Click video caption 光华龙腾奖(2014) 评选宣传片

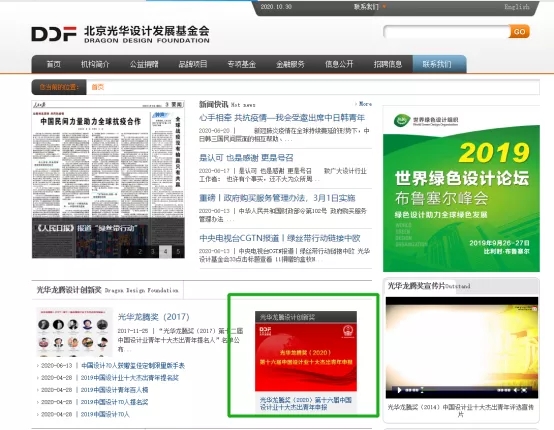tap(461, 411)
